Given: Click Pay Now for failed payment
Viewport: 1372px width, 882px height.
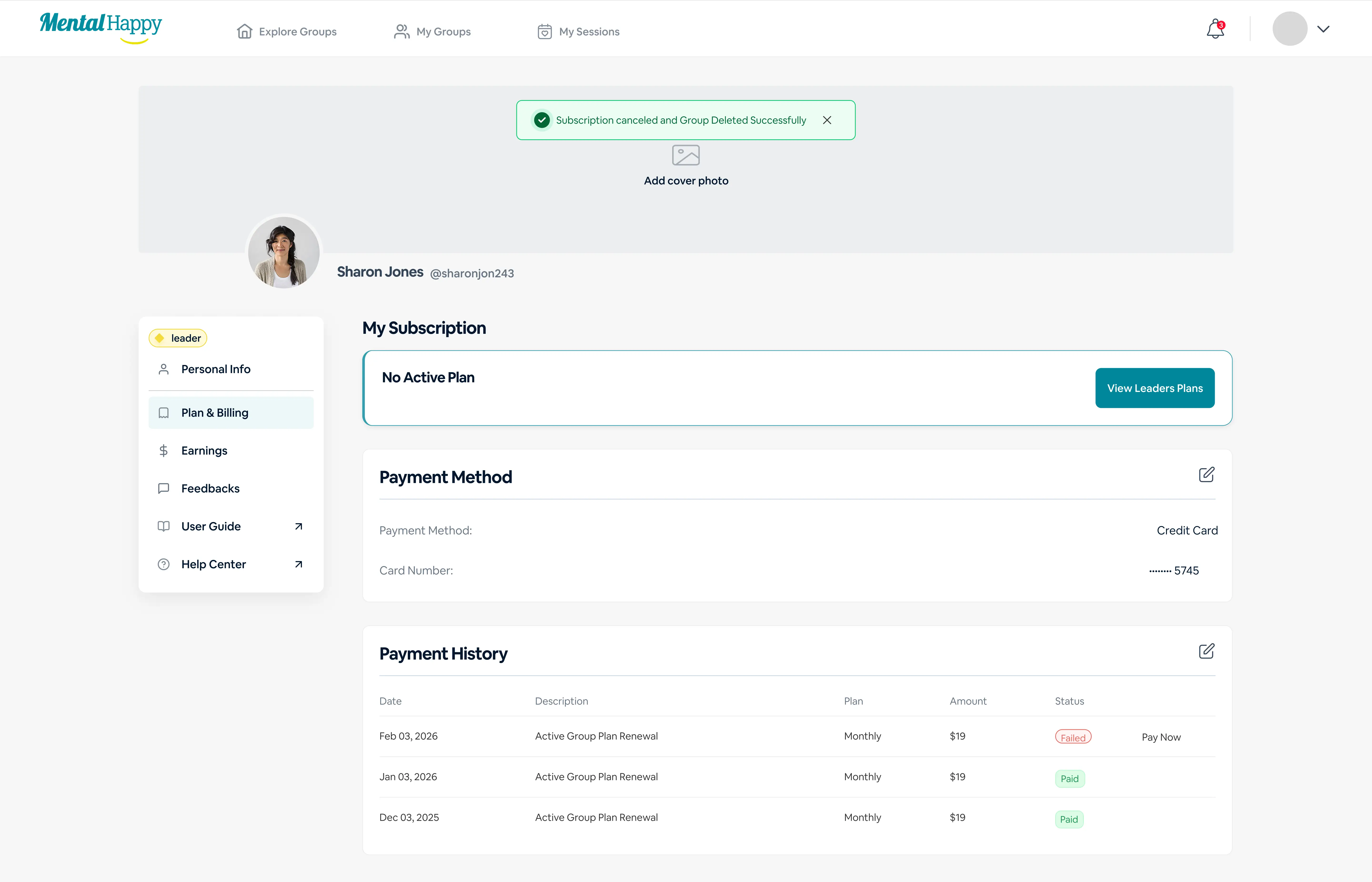Looking at the screenshot, I should click(x=1161, y=738).
